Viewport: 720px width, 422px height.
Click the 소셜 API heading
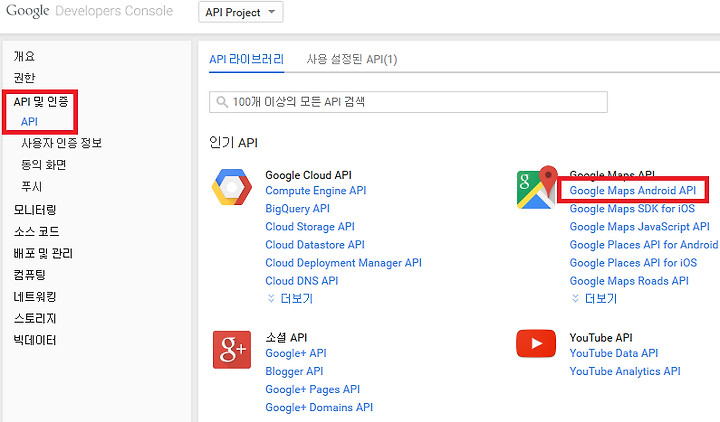(x=286, y=338)
